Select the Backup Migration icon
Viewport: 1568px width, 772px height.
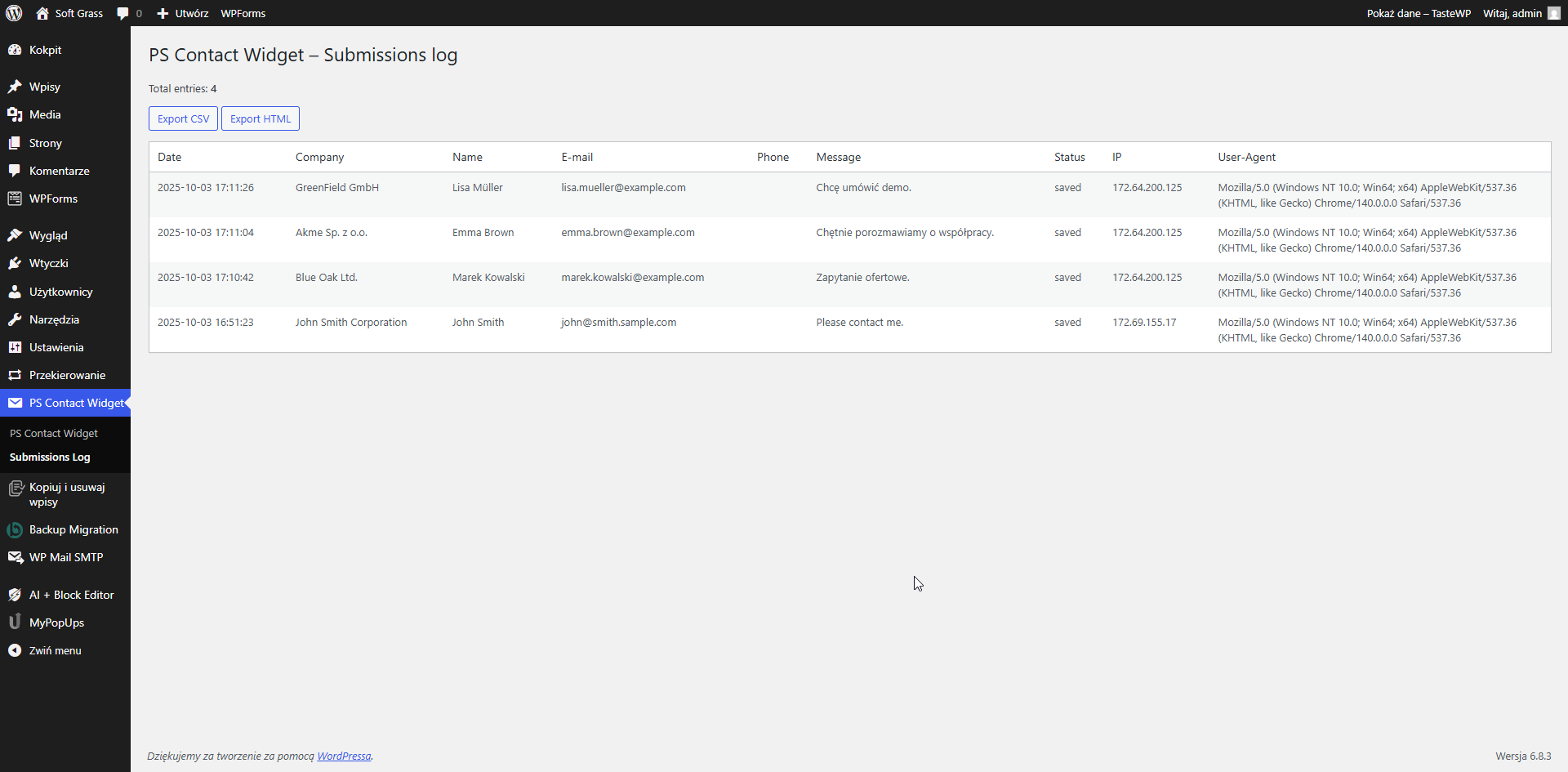click(16, 529)
